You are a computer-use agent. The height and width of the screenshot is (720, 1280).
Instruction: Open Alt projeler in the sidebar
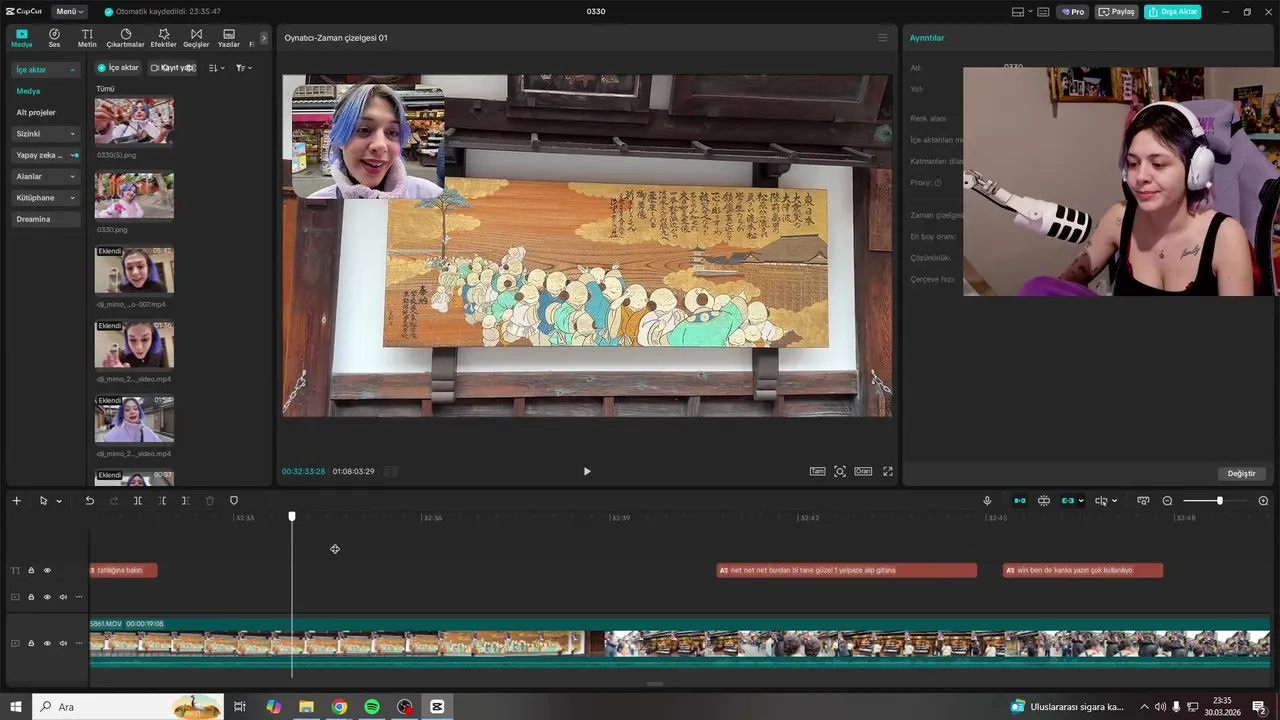coord(36,112)
